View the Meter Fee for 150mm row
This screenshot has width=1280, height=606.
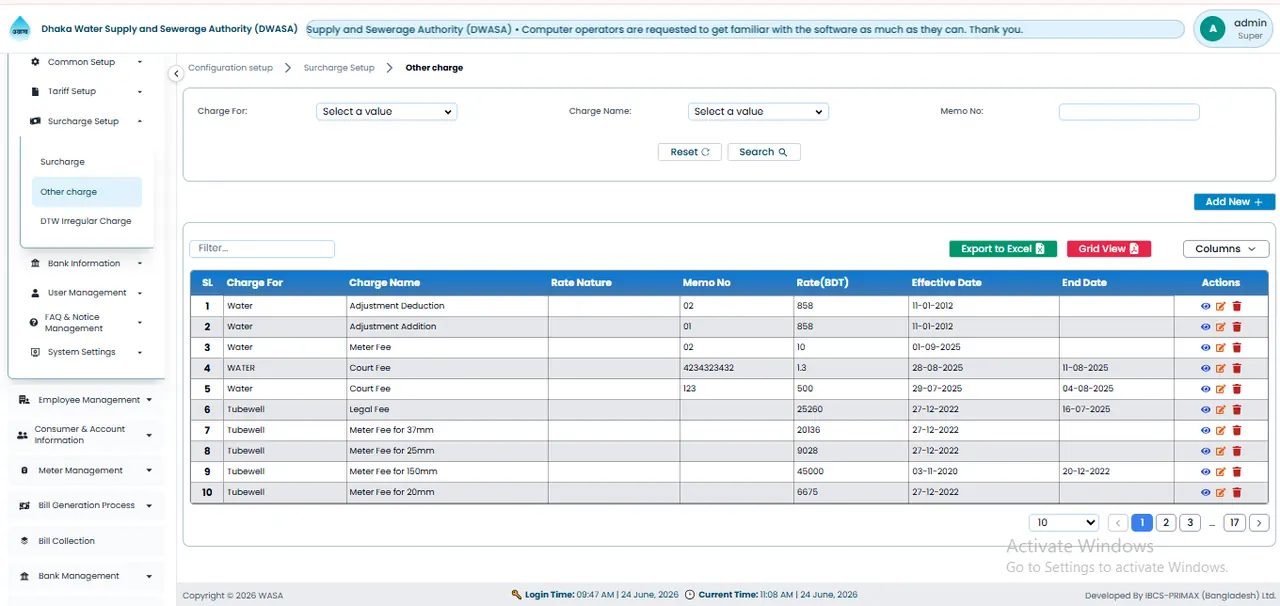(1205, 472)
